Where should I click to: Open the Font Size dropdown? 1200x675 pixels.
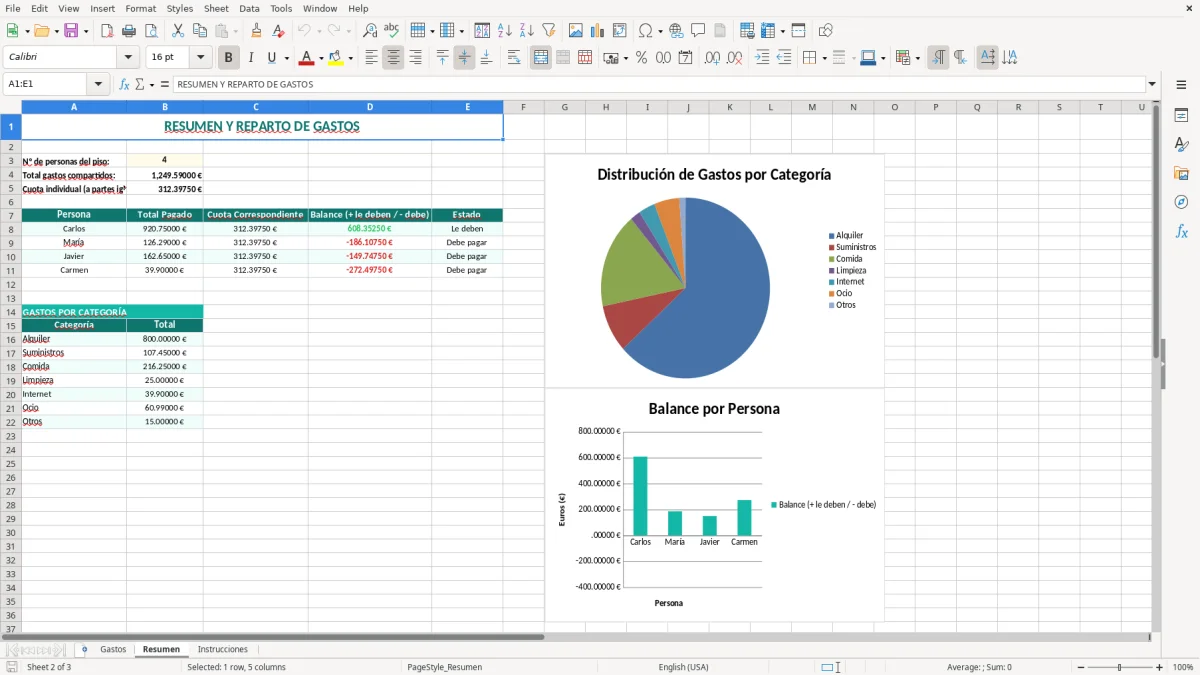pyautogui.click(x=200, y=58)
